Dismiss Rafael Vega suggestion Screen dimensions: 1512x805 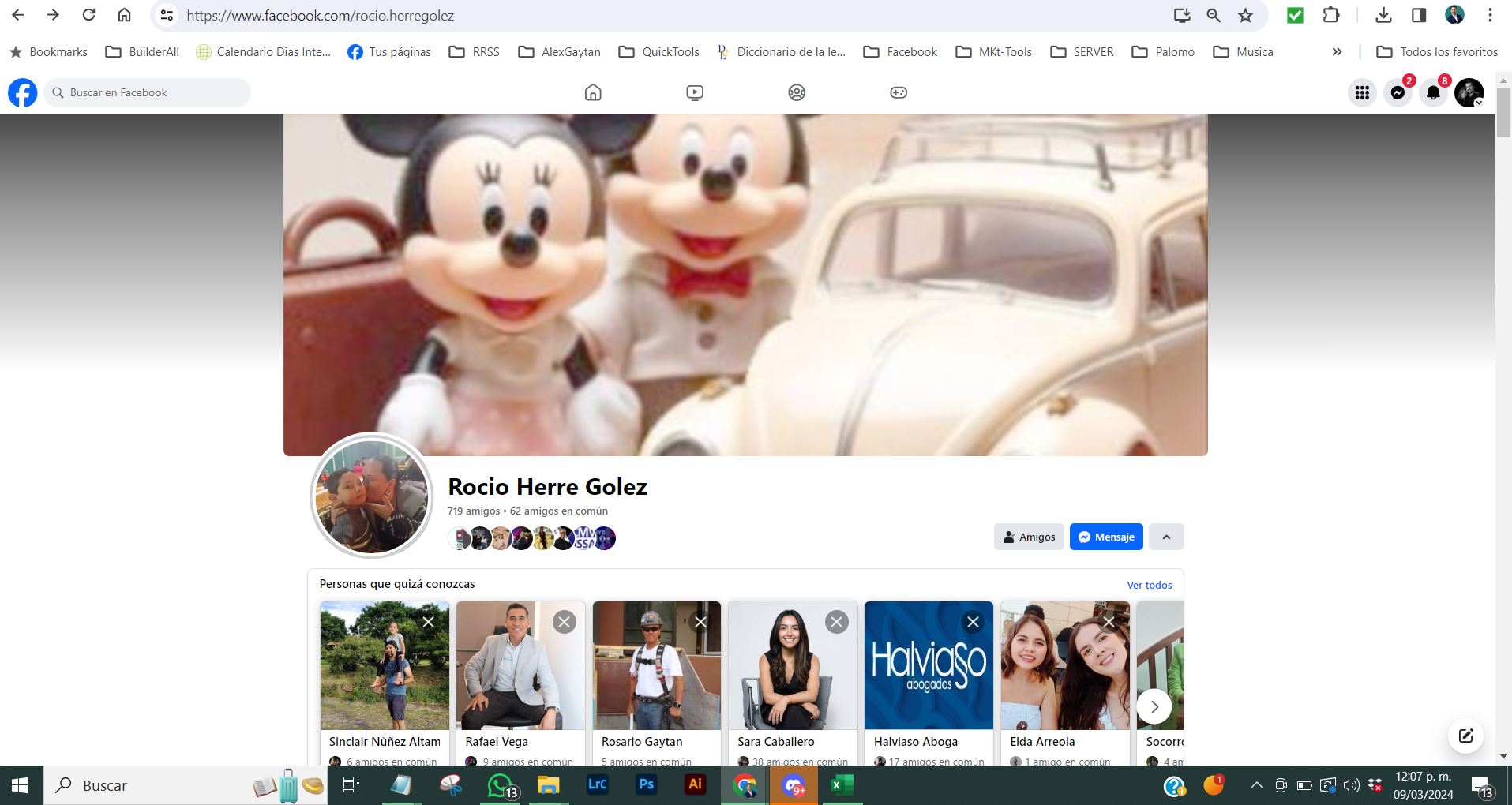pyautogui.click(x=564, y=622)
